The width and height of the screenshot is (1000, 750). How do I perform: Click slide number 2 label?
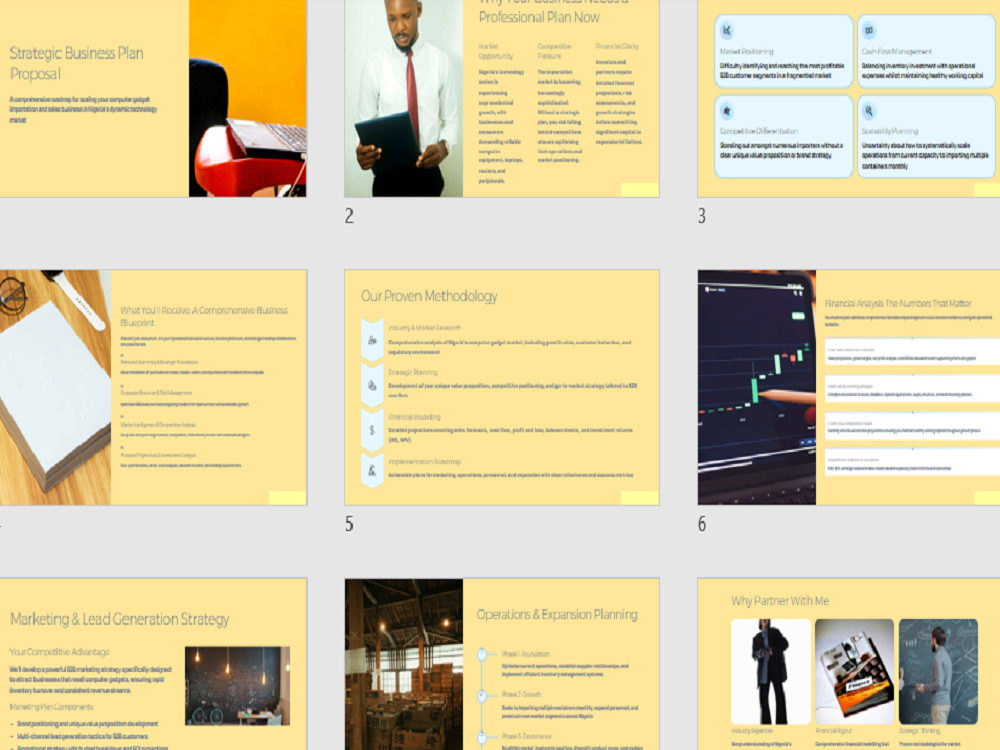pos(349,216)
